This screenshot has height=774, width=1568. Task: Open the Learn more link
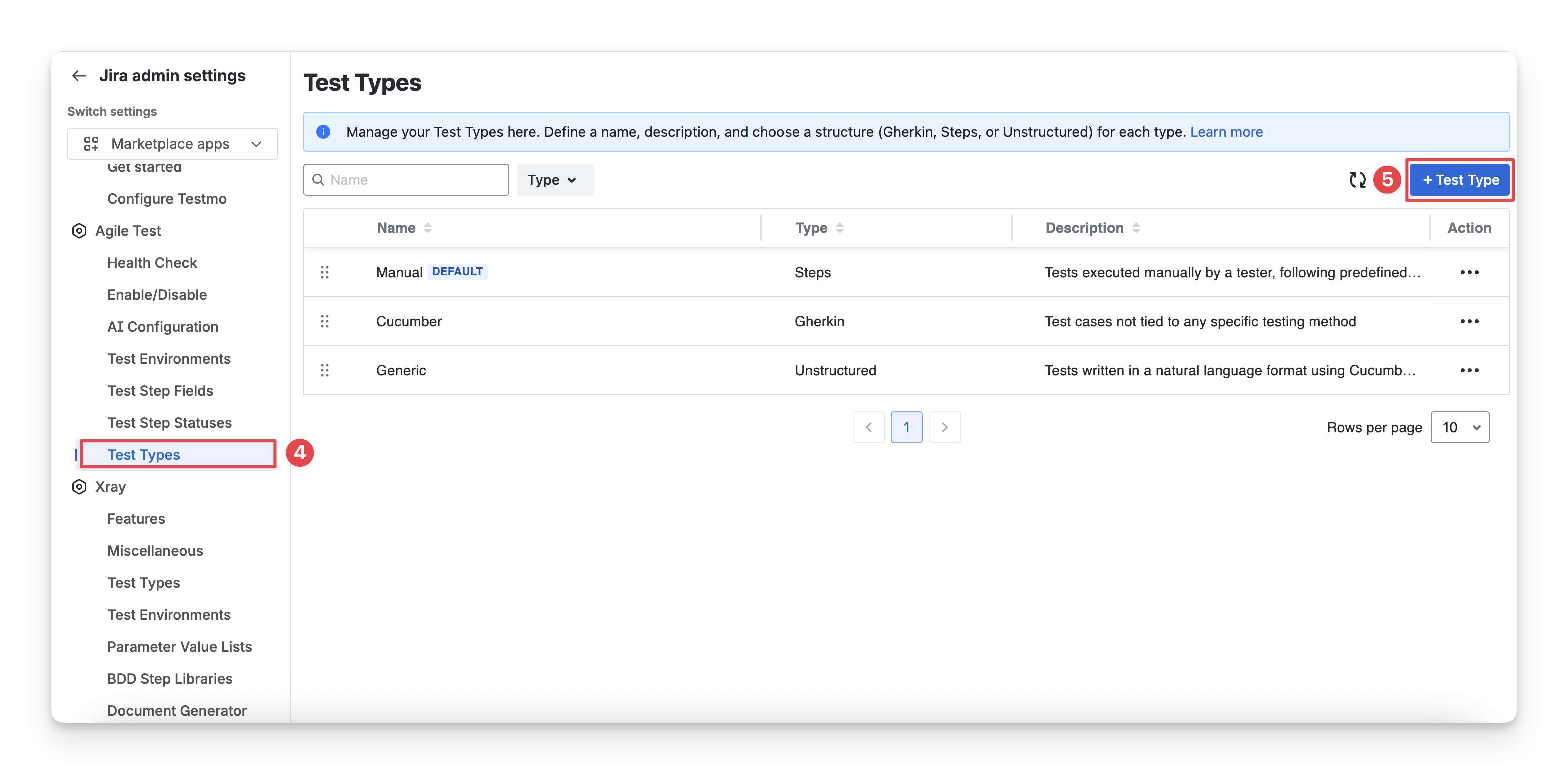click(x=1225, y=132)
